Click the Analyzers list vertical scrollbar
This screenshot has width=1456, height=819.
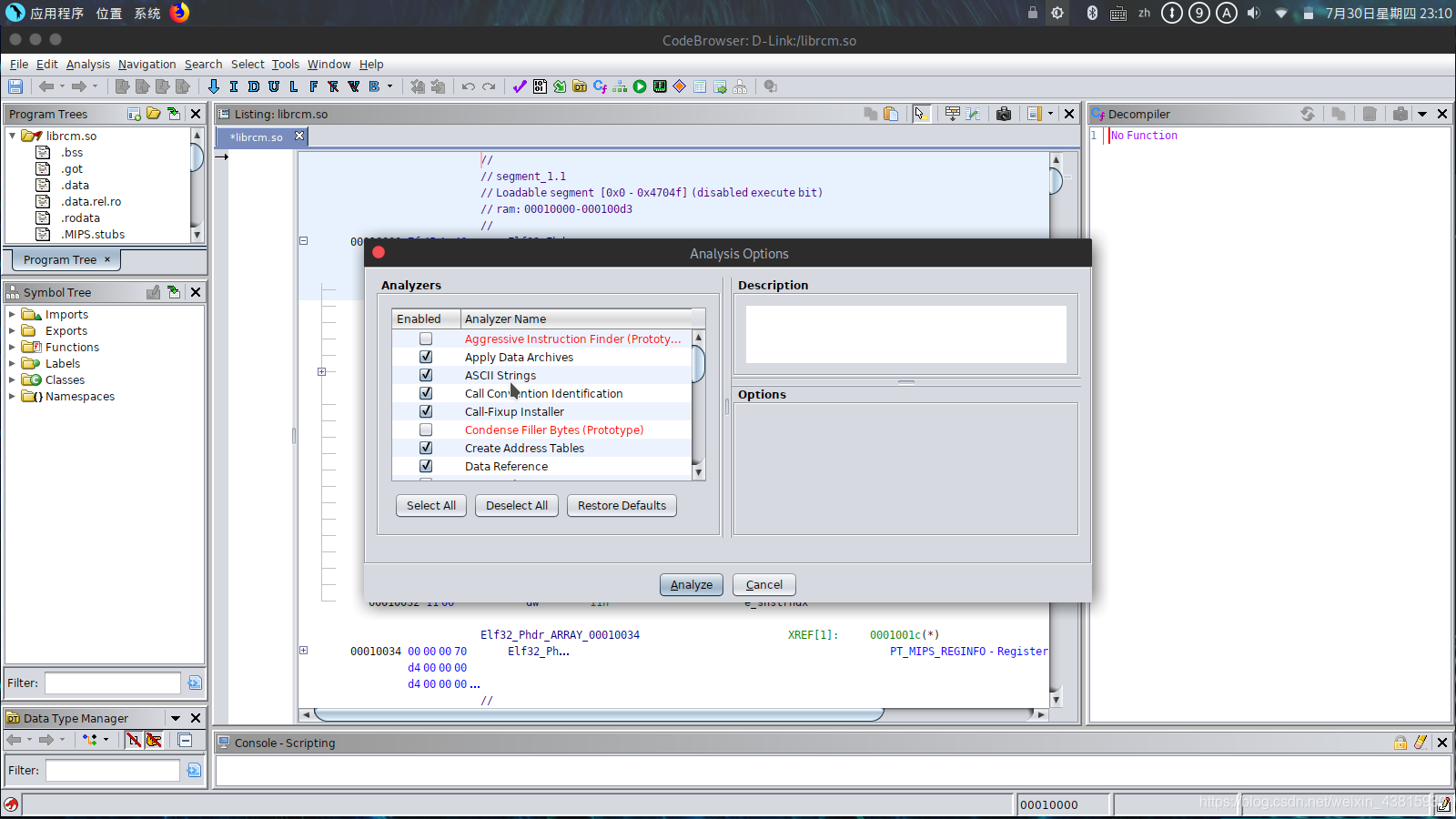tap(699, 405)
